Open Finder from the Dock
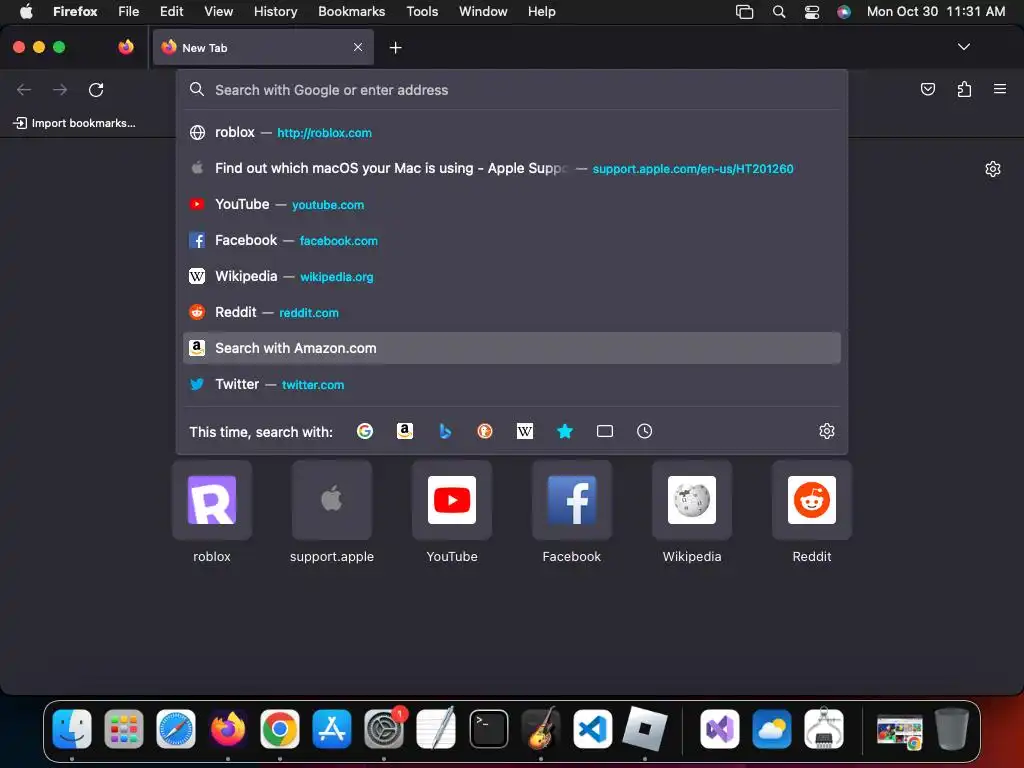The width and height of the screenshot is (1024, 768). click(72, 729)
